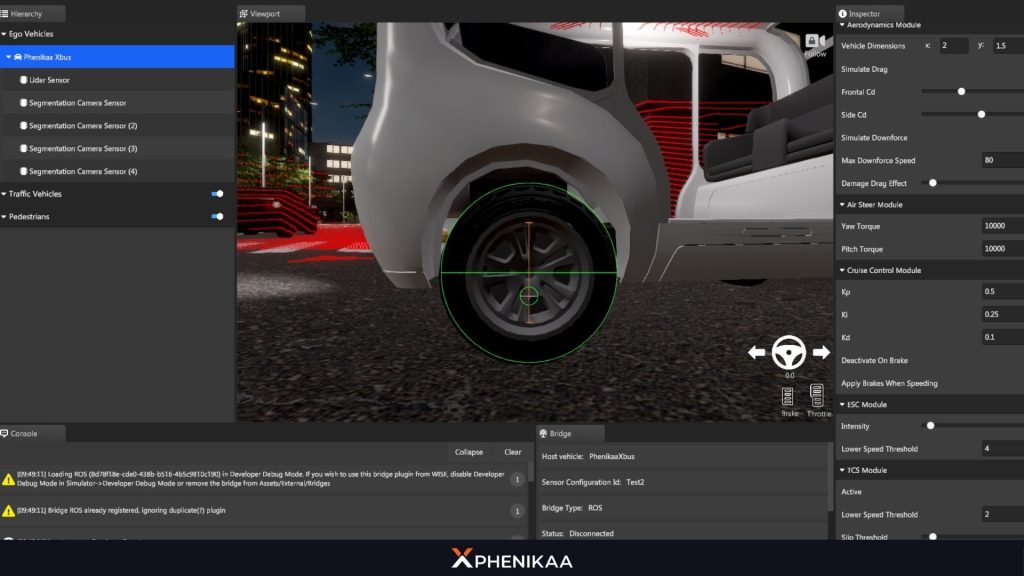This screenshot has width=1024, height=576.
Task: Click count badge of Bridge ROS registered message
Action: [x=517, y=511]
